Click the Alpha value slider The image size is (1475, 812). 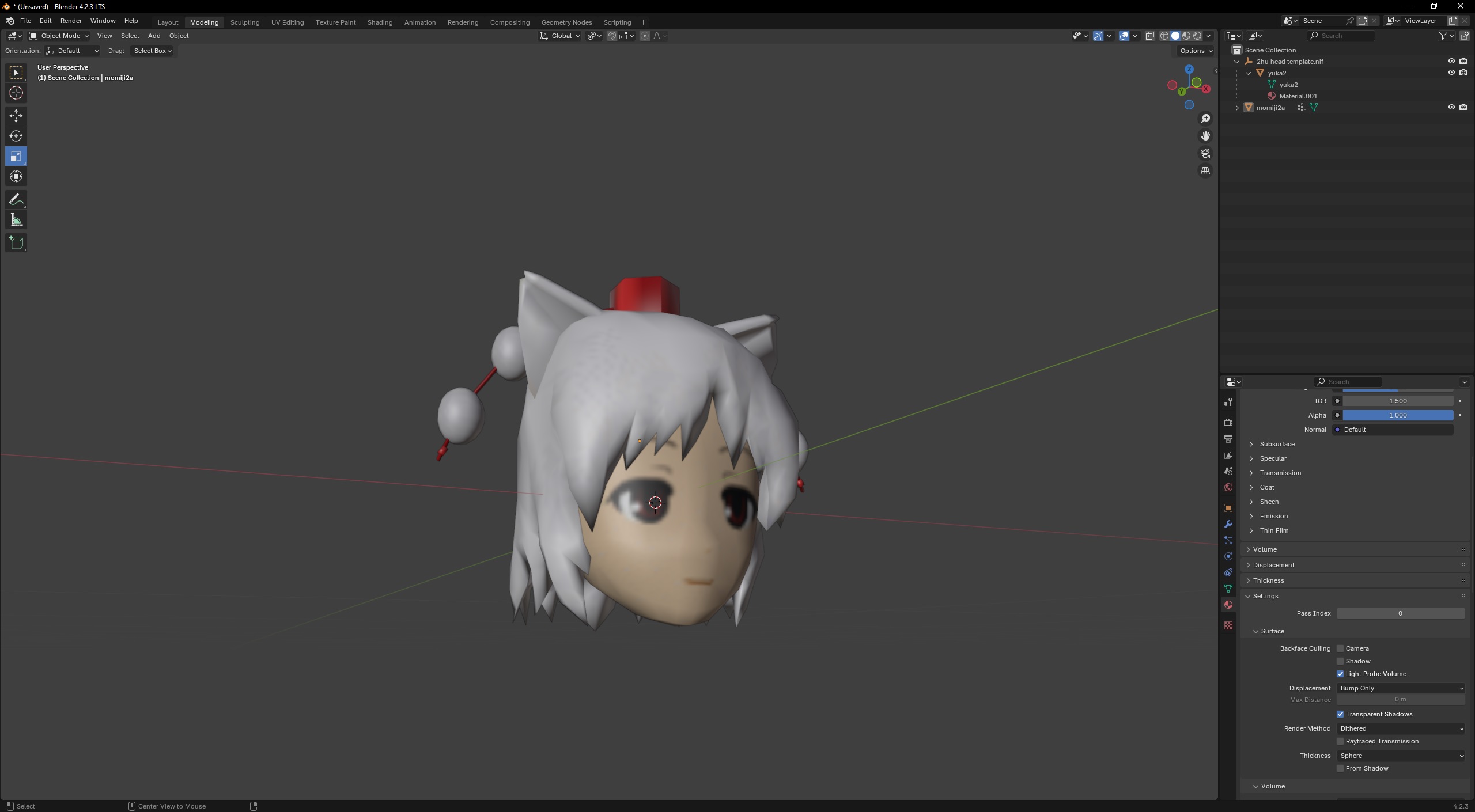coord(1397,415)
